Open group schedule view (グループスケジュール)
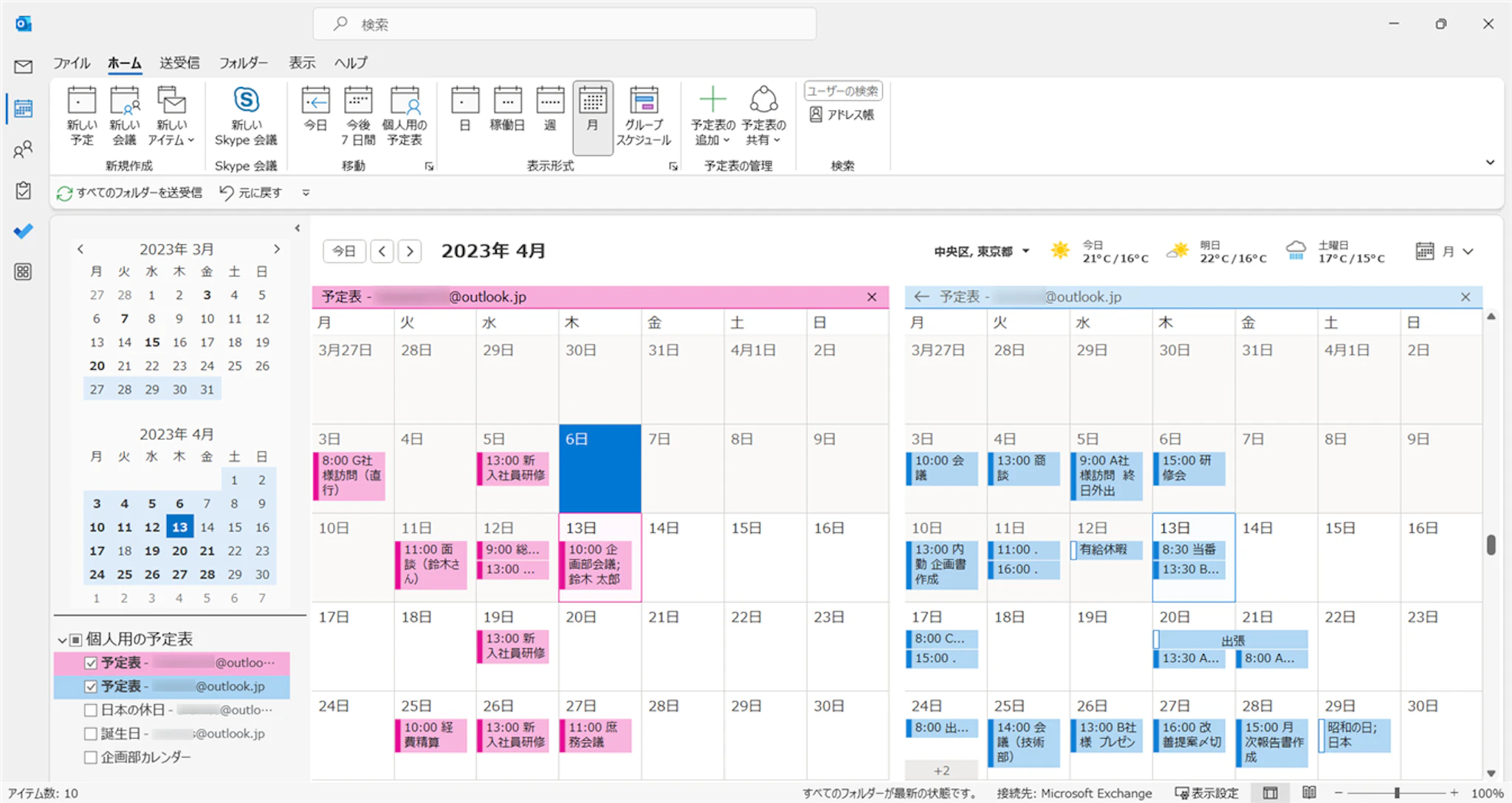 tap(643, 116)
